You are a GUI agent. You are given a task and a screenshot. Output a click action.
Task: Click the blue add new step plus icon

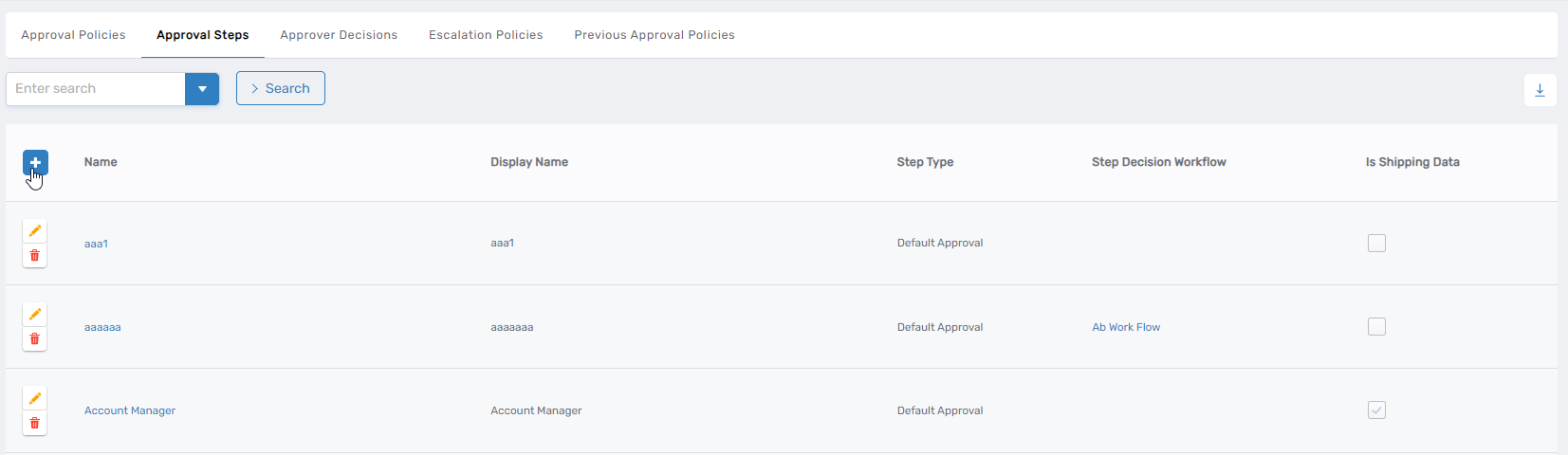35,163
